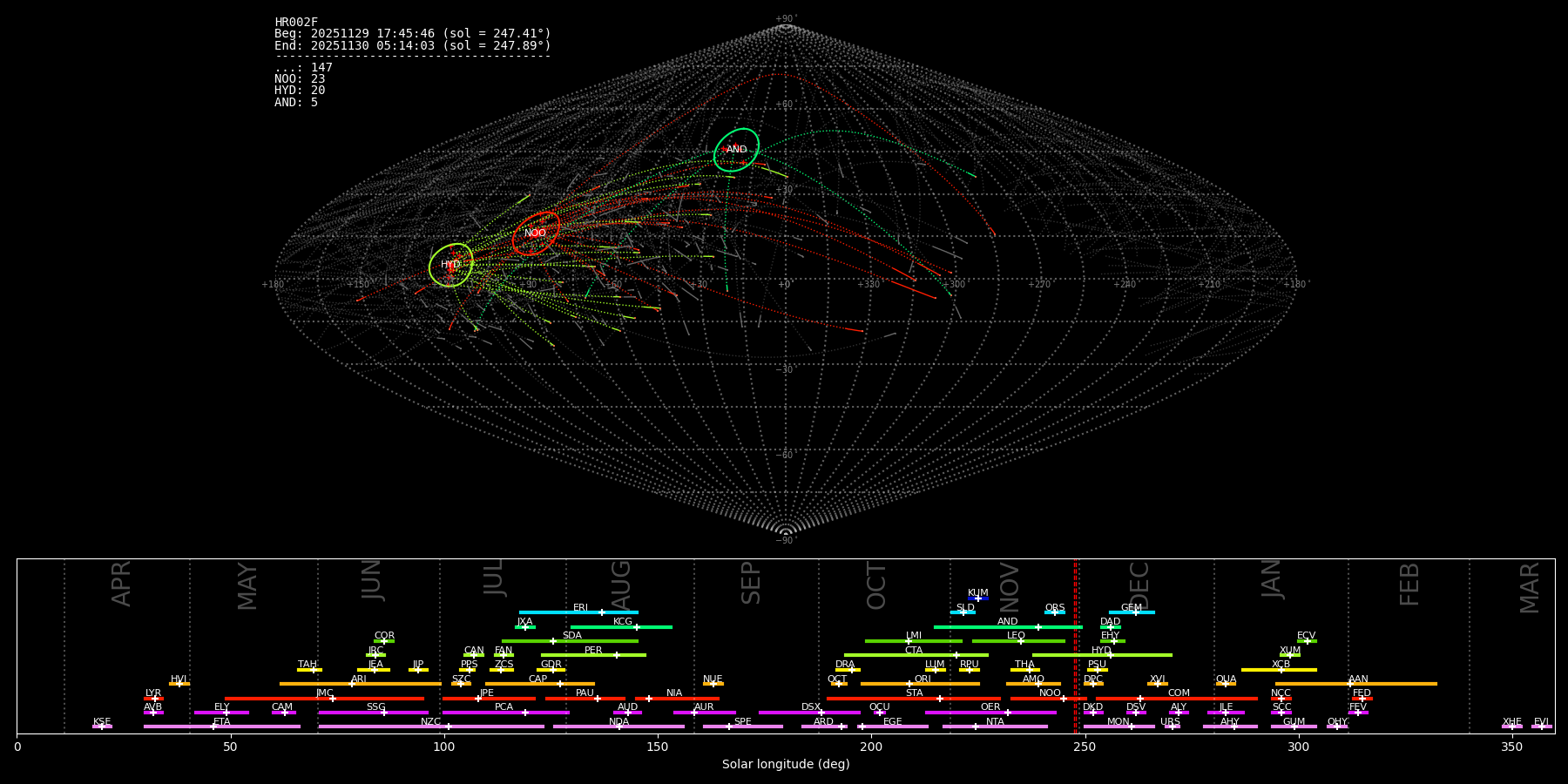This screenshot has width=1568, height=784.
Task: Click the AND green bar in the timeline
Action: (x=1008, y=626)
